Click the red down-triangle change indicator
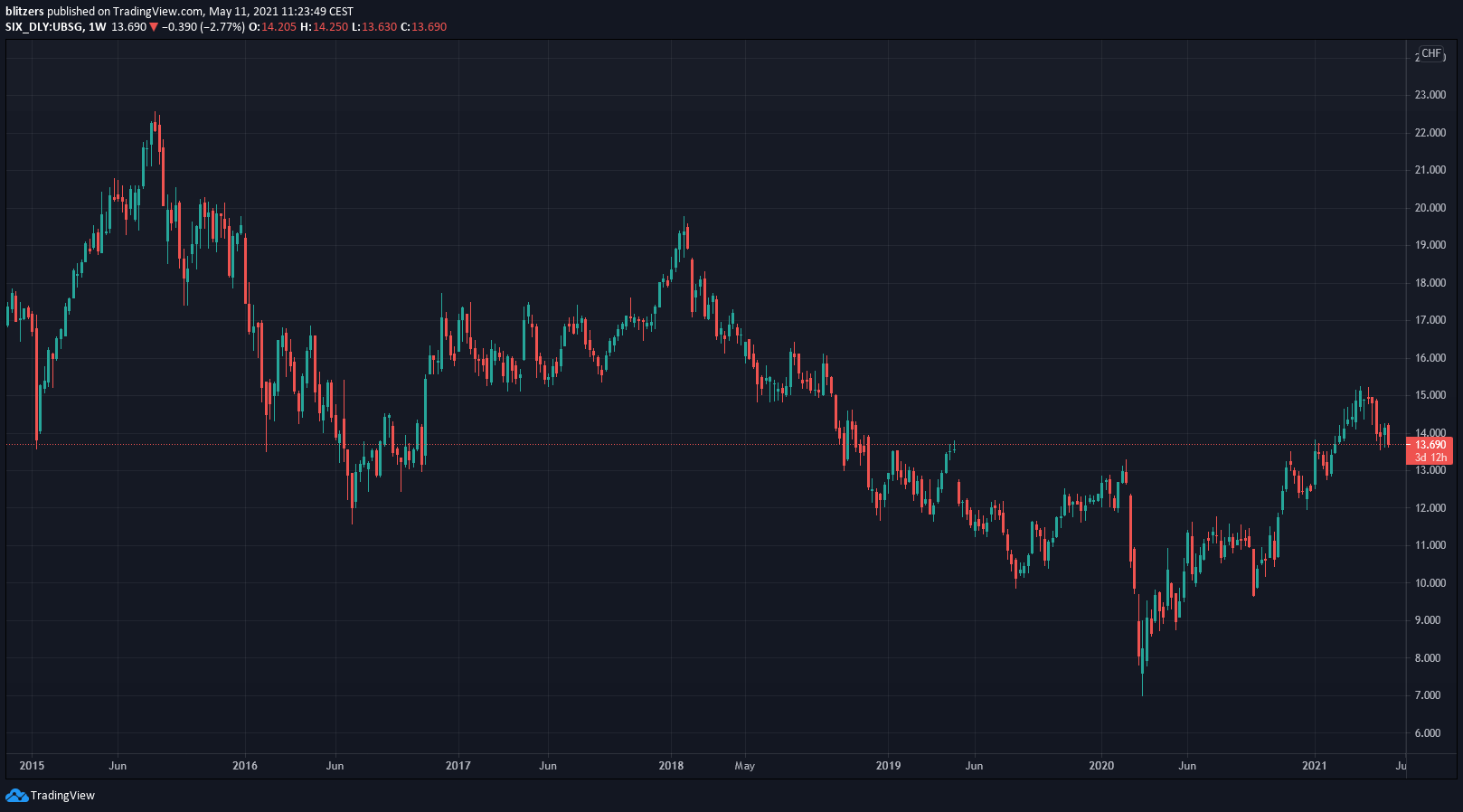Image resolution: width=1463 pixels, height=812 pixels. coord(154,27)
